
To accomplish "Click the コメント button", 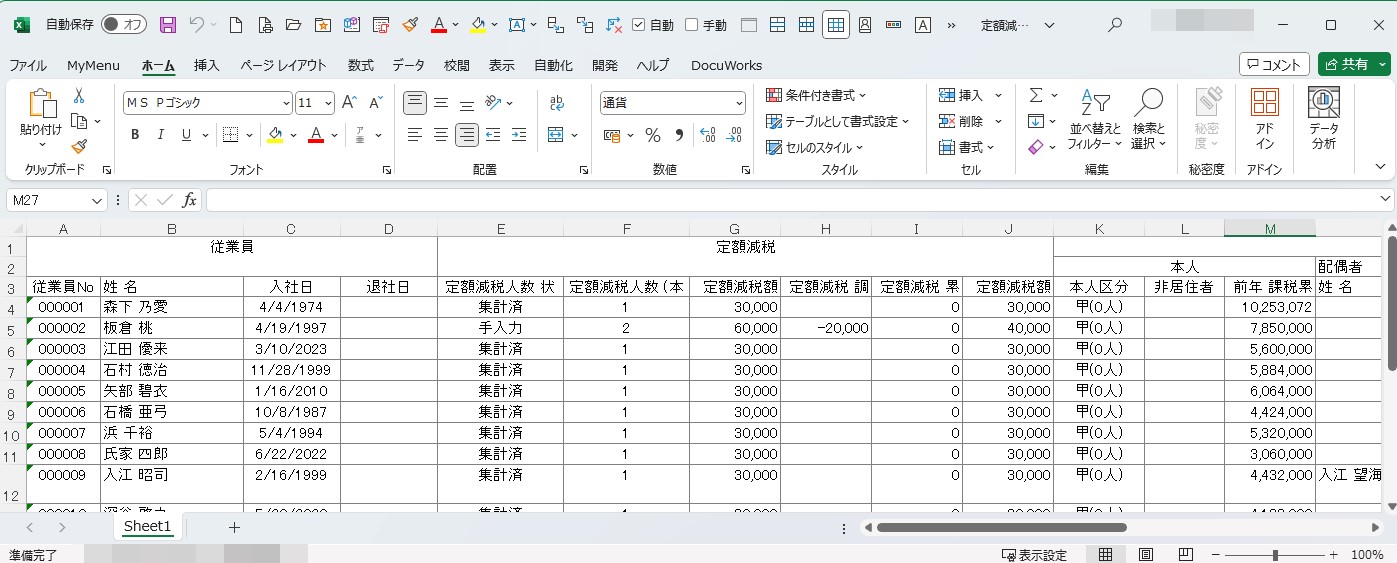I will 1274,64.
